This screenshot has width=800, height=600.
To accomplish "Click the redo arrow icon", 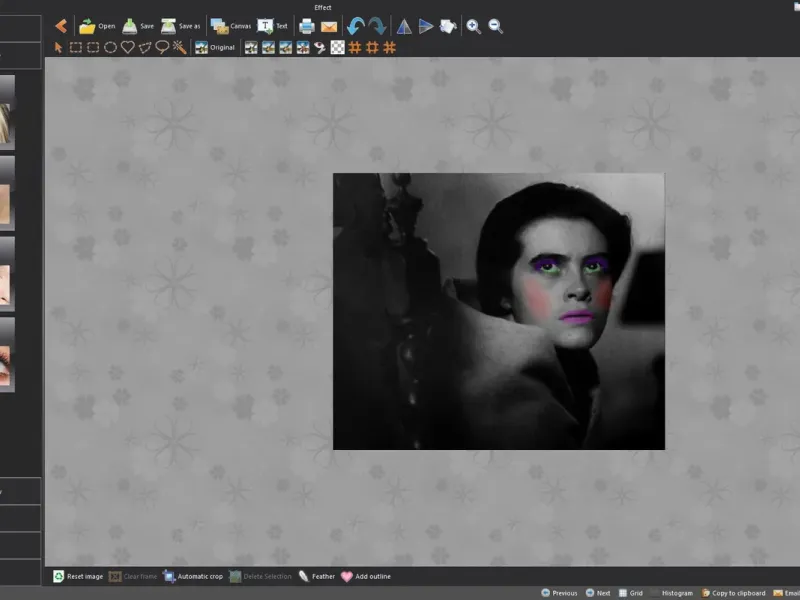I will [377, 26].
